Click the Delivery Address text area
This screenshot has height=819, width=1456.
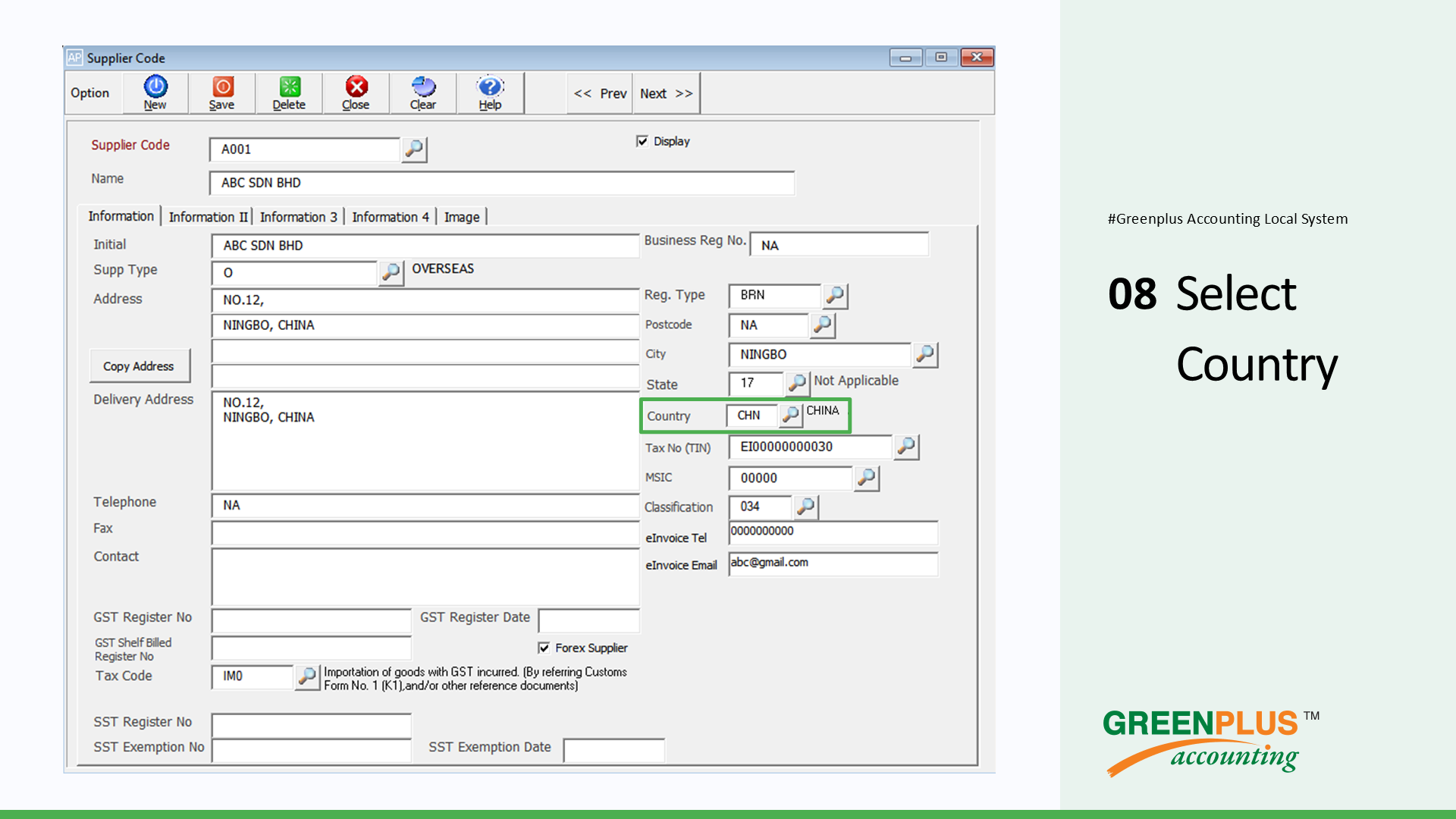point(425,441)
